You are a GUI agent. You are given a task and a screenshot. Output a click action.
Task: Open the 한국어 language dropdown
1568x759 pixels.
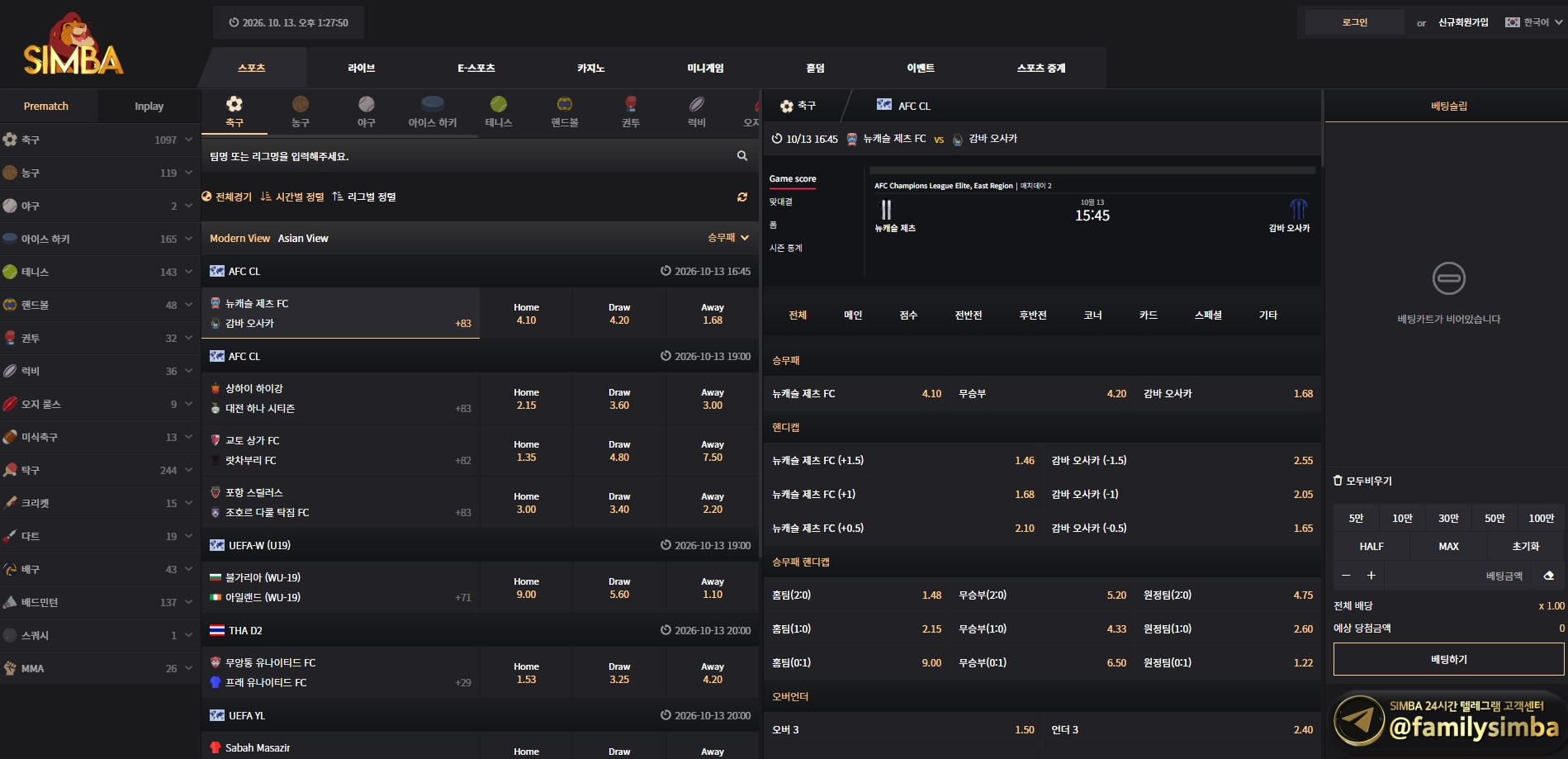pos(1533,22)
